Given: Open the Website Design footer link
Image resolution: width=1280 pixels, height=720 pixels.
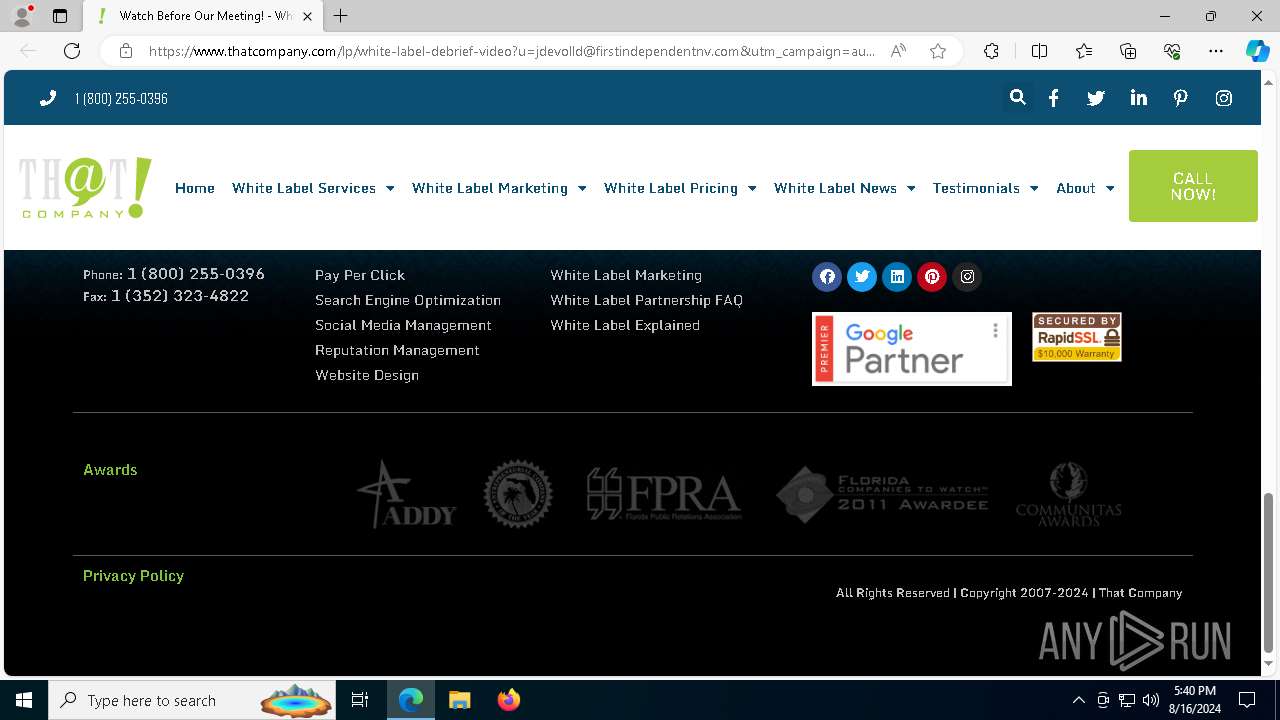Looking at the screenshot, I should (x=367, y=375).
